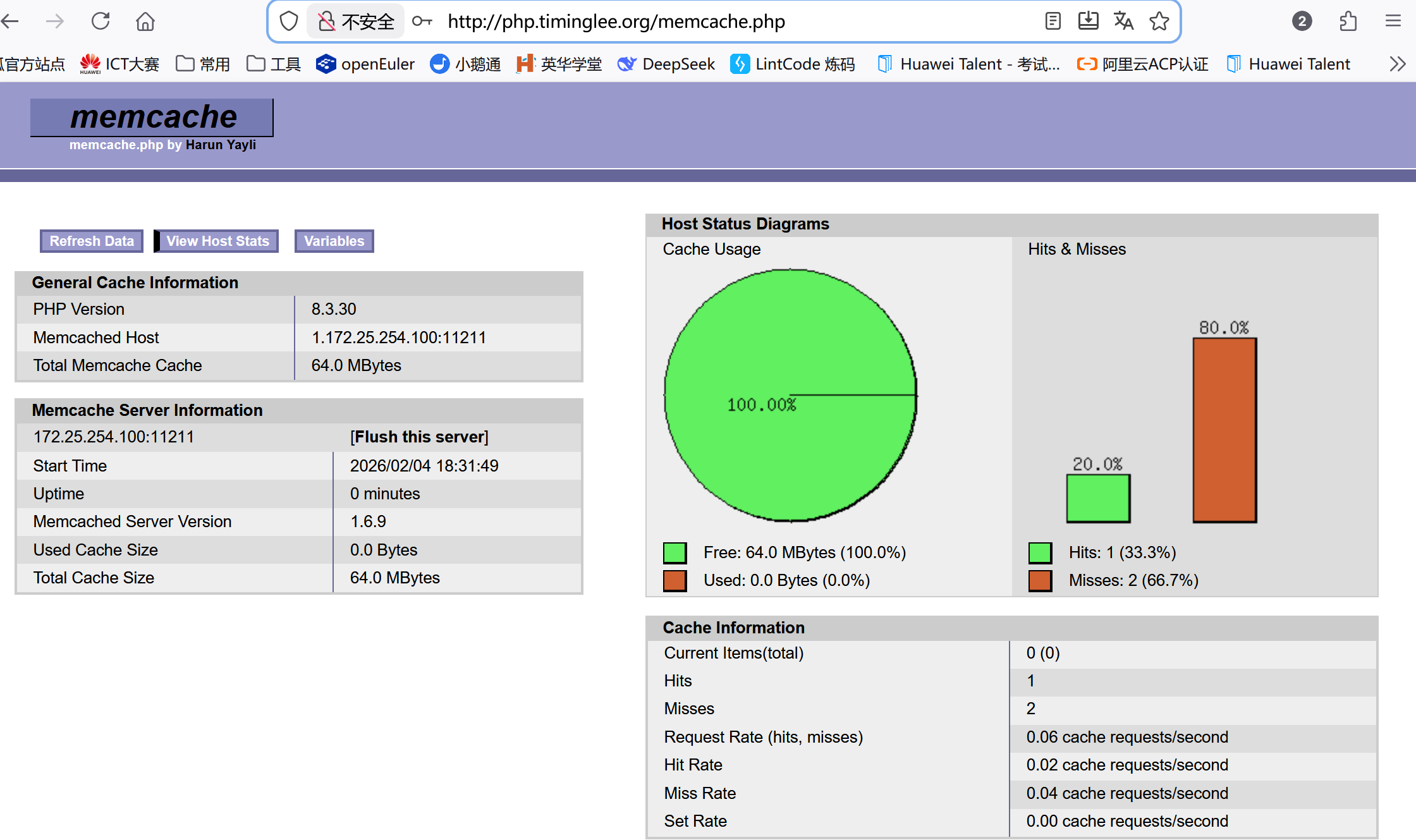Bookmark this page with the star icon
Screen dimensions: 1416x840
pos(1159,21)
